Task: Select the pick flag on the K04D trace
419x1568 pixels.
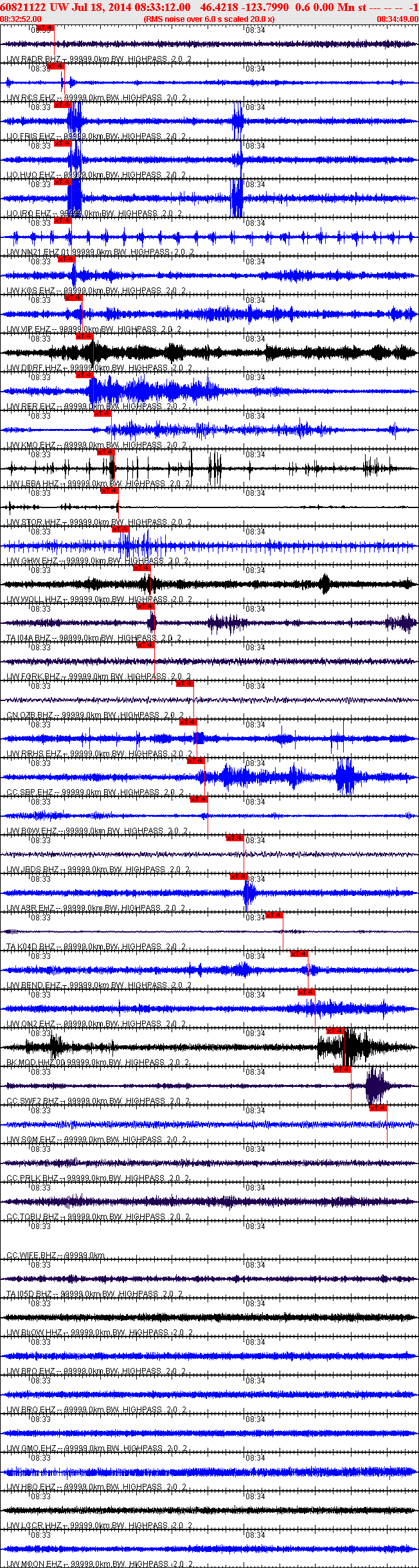Action: pos(274,915)
